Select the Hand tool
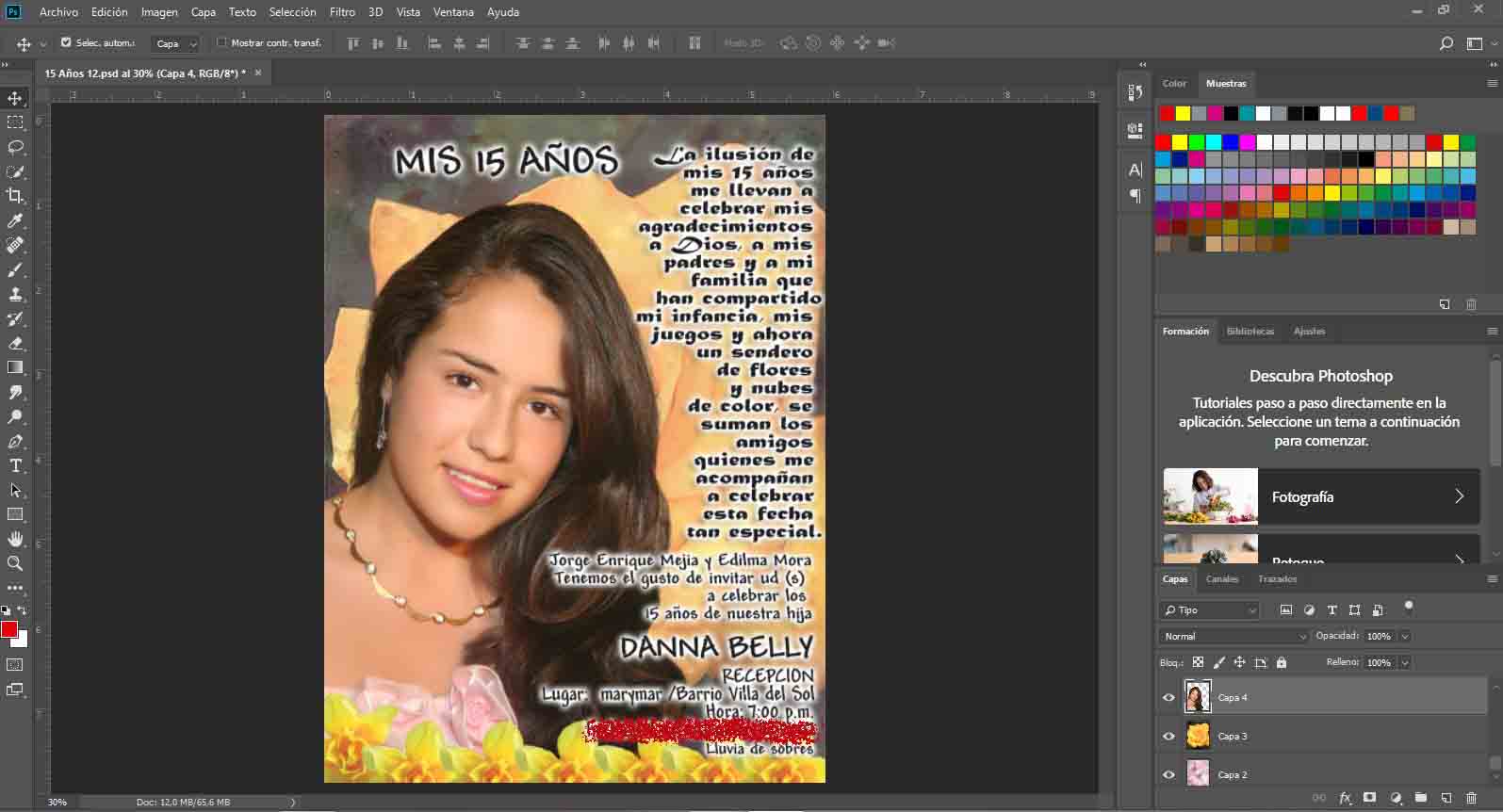Image resolution: width=1503 pixels, height=812 pixels. (15, 539)
